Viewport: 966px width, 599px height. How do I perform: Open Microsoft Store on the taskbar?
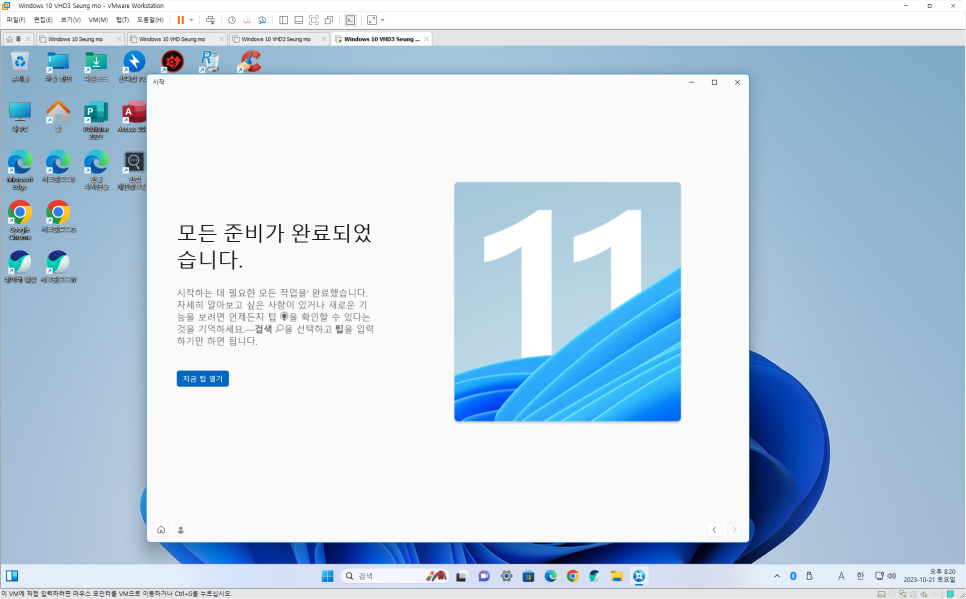(529, 576)
